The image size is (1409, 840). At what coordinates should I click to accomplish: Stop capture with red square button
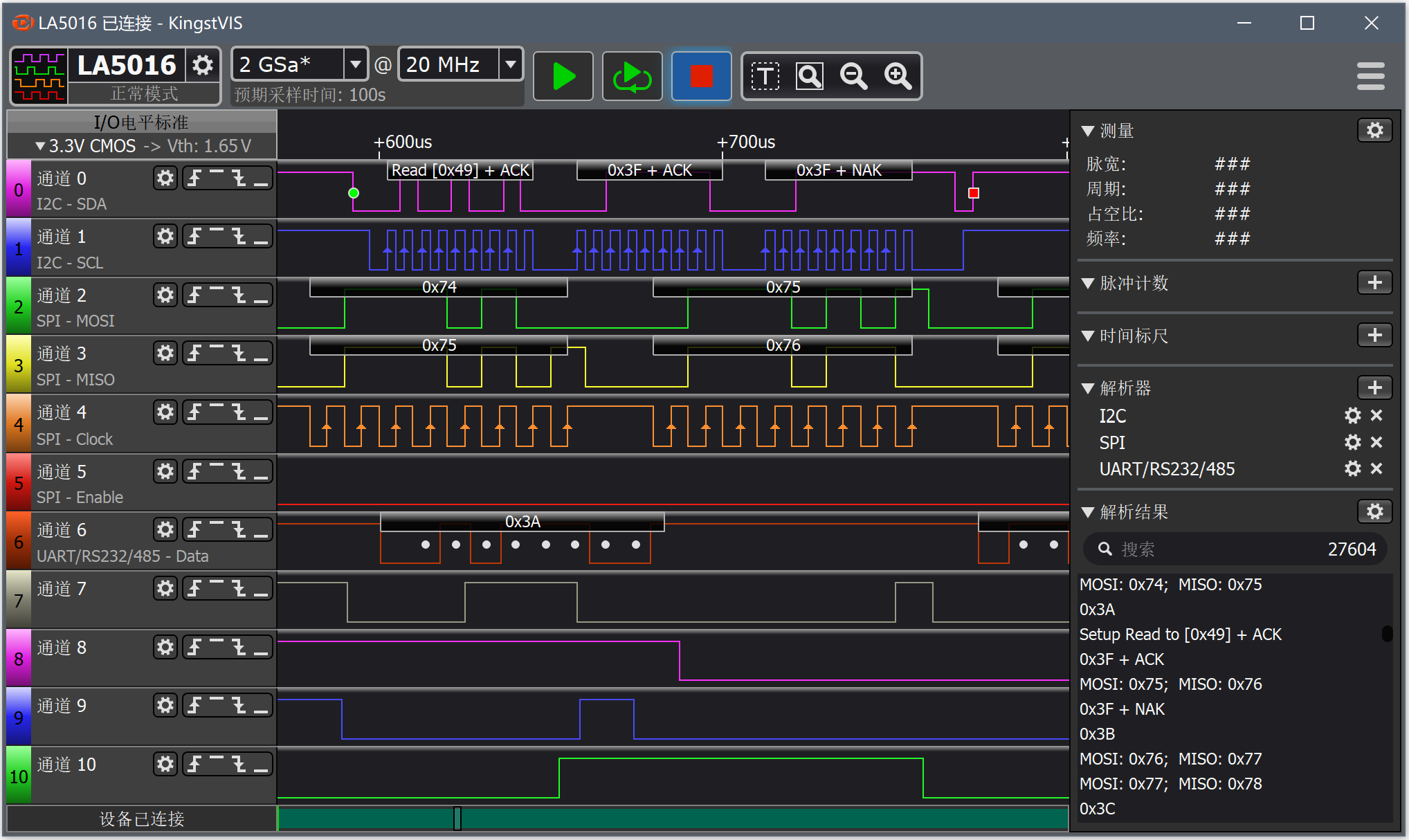pos(701,76)
